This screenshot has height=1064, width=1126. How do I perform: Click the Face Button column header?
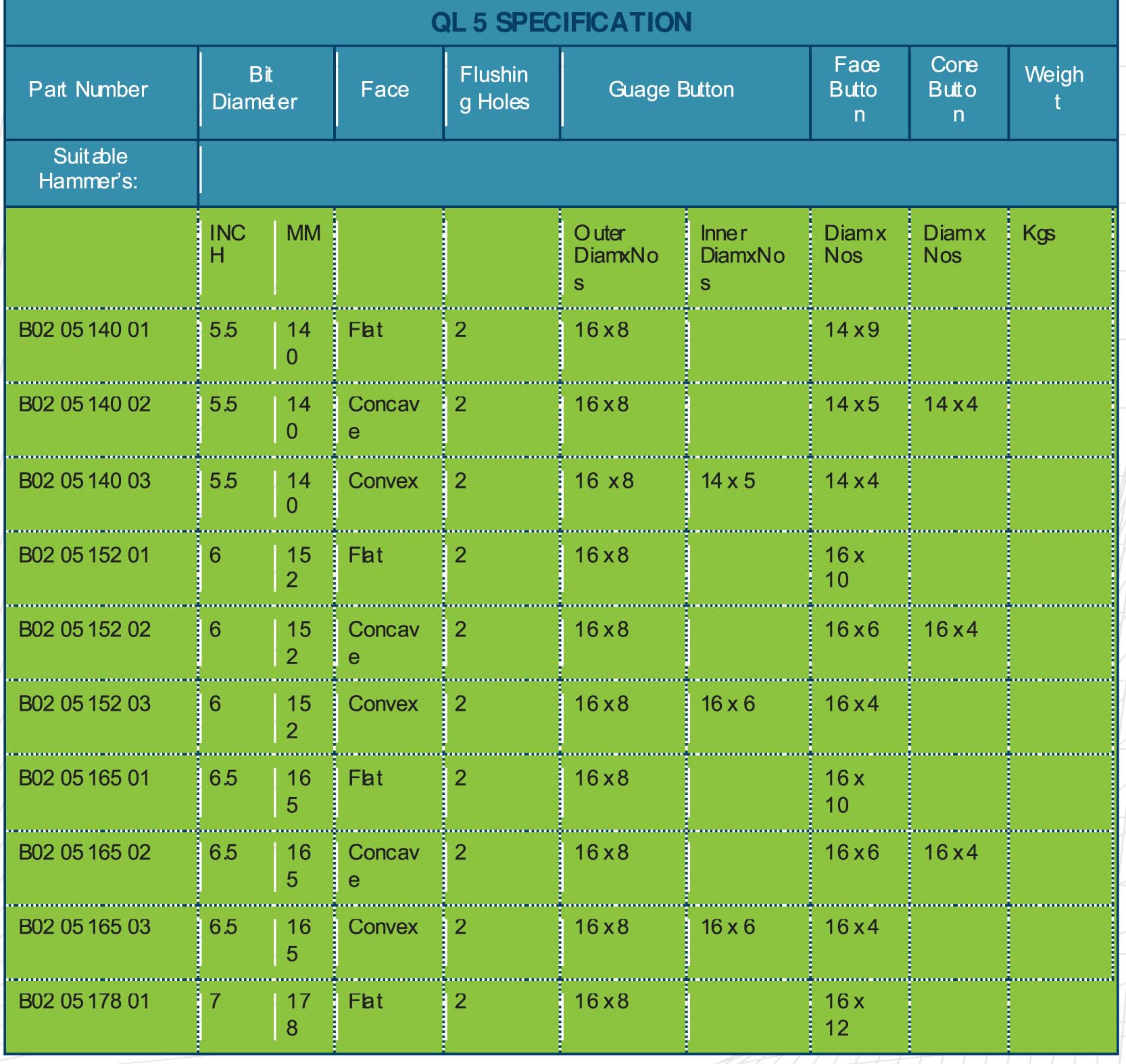click(x=856, y=89)
